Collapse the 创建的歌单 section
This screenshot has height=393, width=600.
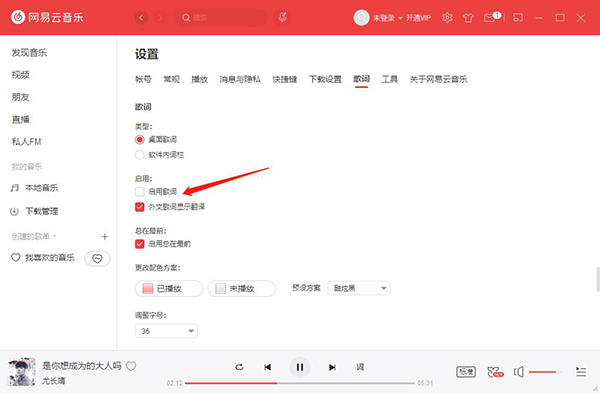point(34,236)
